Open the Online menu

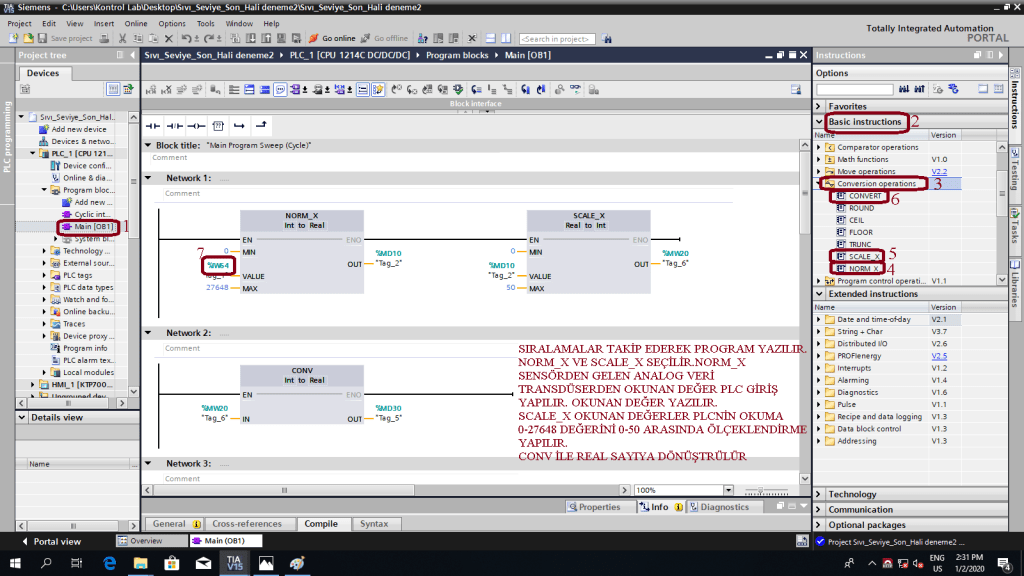136,23
